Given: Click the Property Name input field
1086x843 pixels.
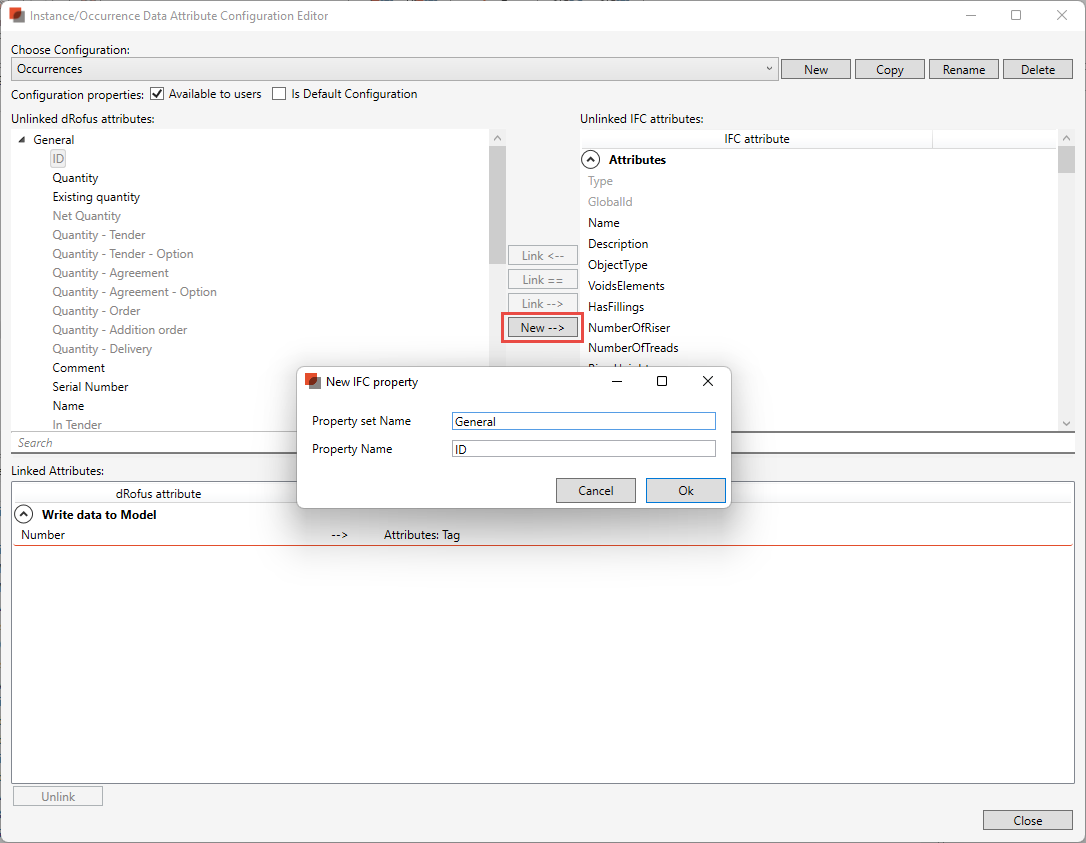Looking at the screenshot, I should point(583,449).
